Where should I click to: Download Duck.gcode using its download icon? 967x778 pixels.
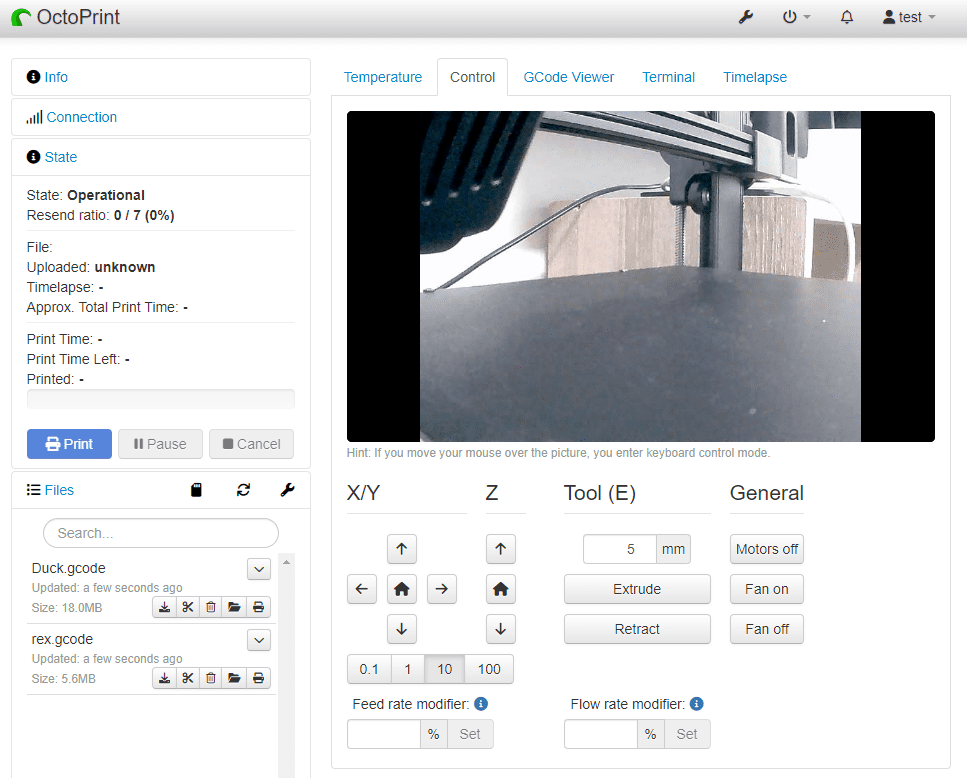click(x=164, y=606)
